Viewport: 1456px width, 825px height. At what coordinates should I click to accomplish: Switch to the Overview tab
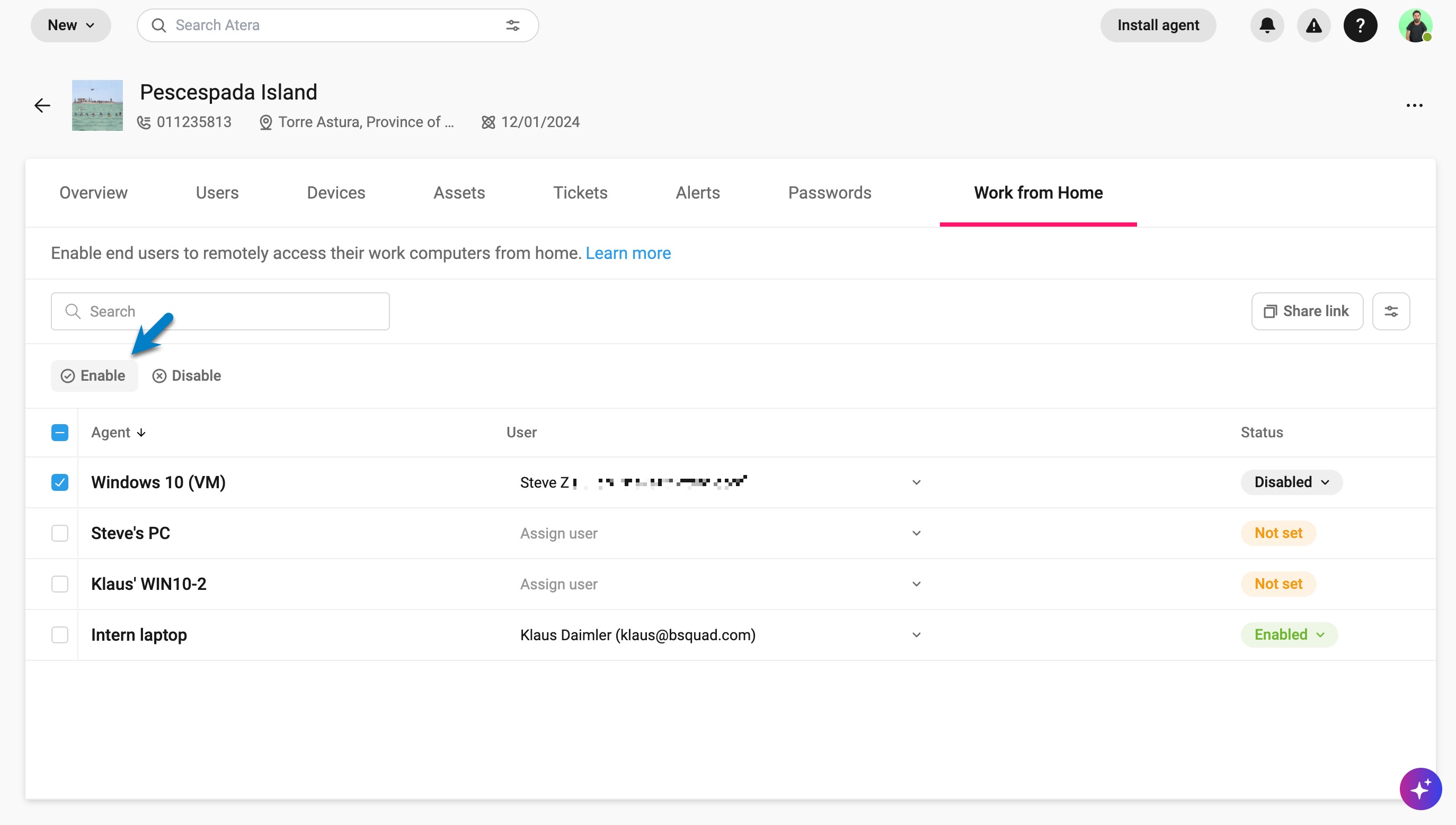click(94, 193)
